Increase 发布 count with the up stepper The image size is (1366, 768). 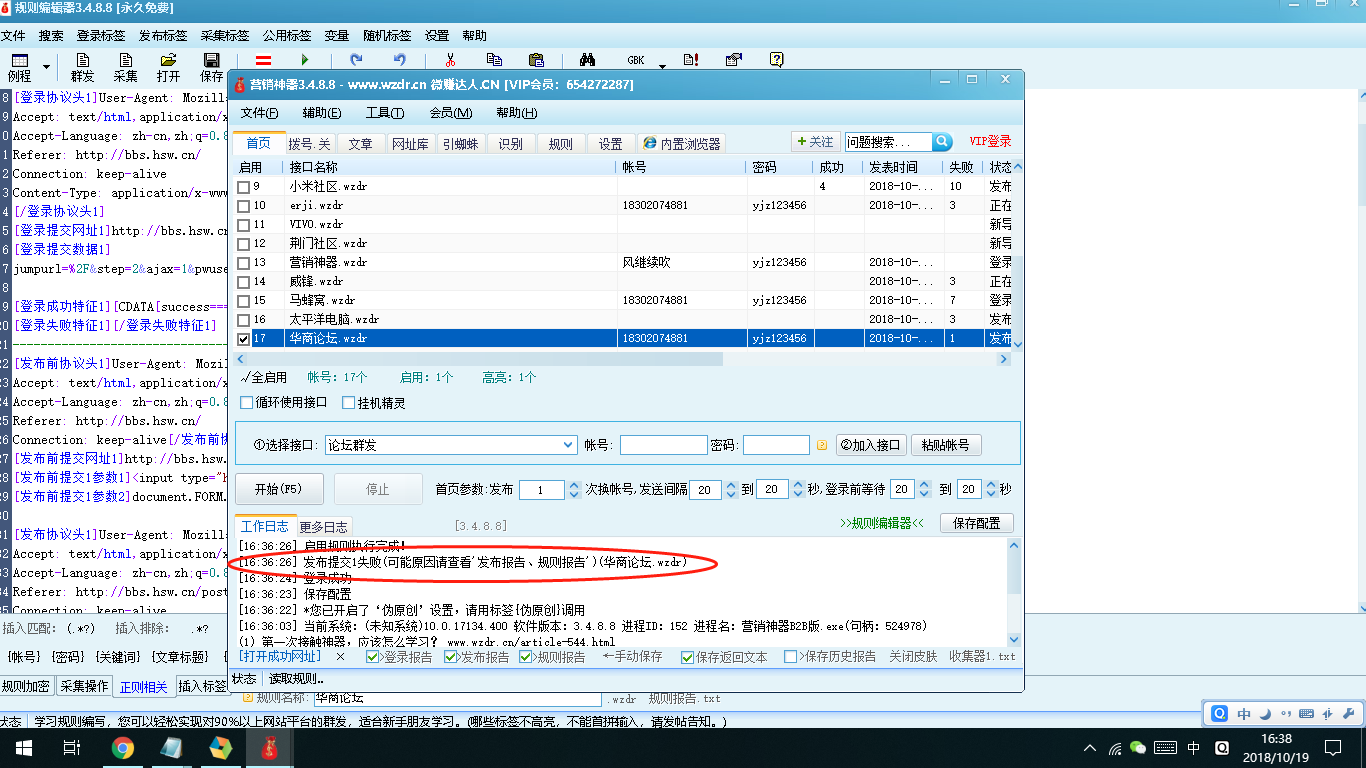point(573,484)
